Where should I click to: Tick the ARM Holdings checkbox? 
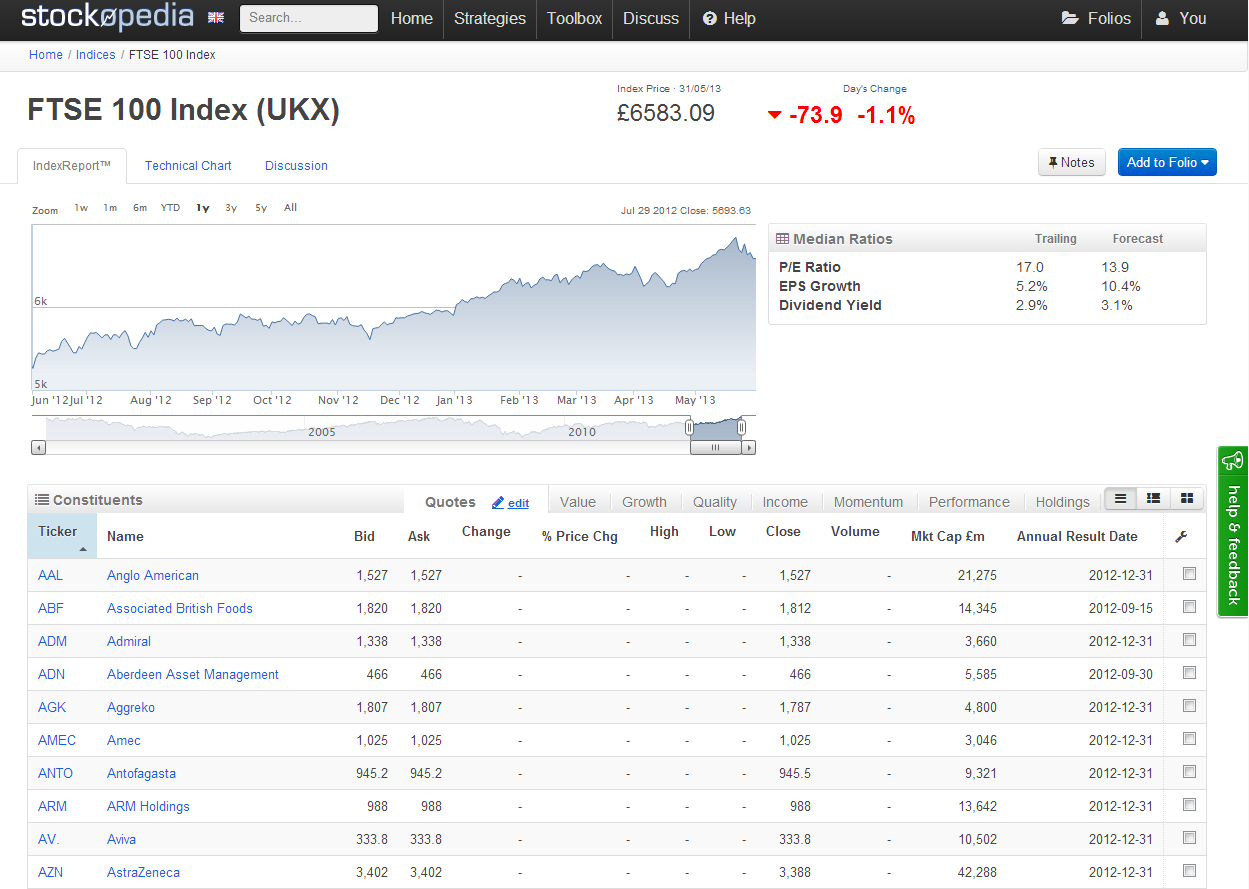click(1189, 805)
